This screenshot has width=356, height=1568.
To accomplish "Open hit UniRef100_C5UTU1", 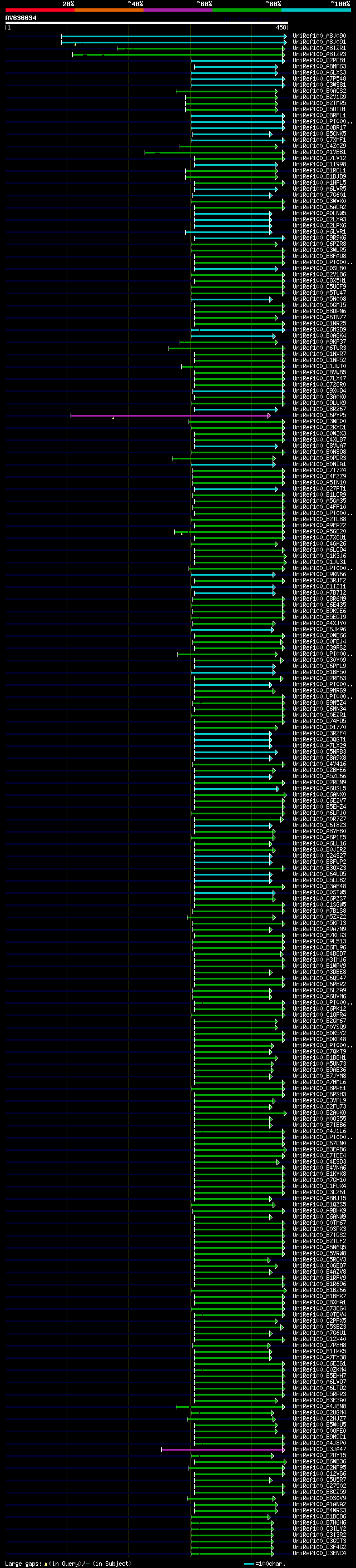I will (319, 109).
